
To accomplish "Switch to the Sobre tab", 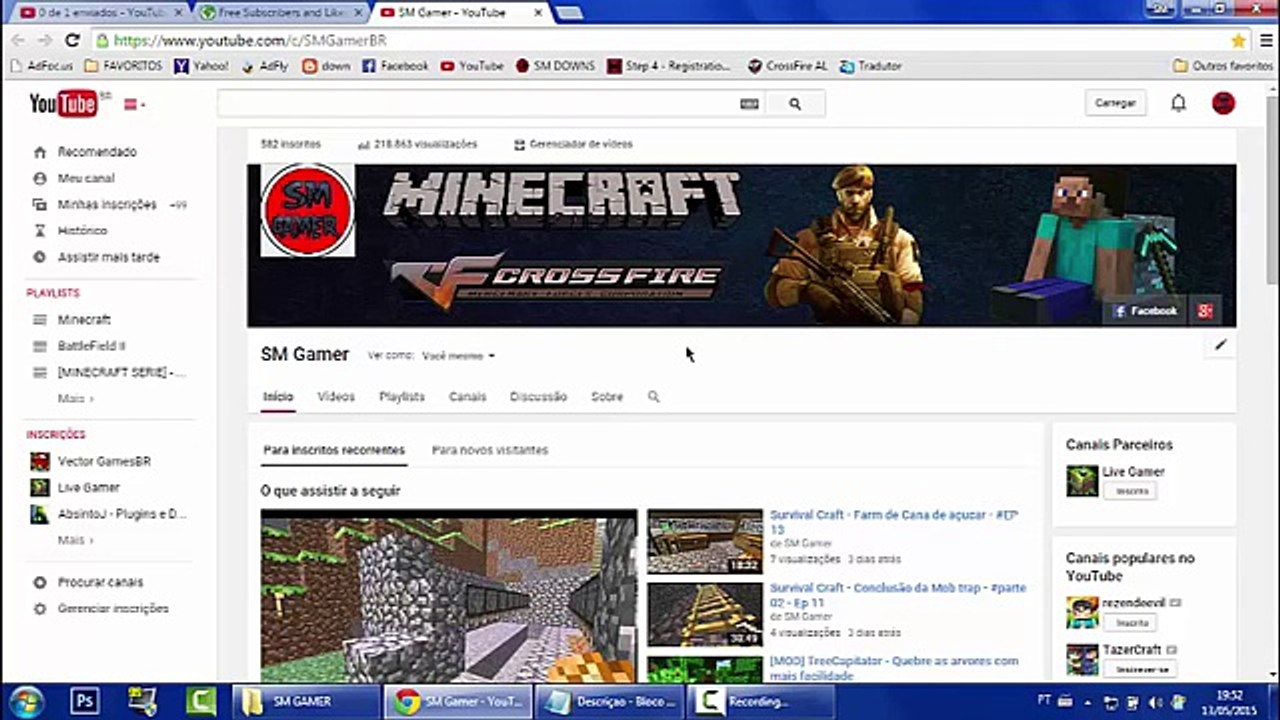I will click(x=607, y=397).
